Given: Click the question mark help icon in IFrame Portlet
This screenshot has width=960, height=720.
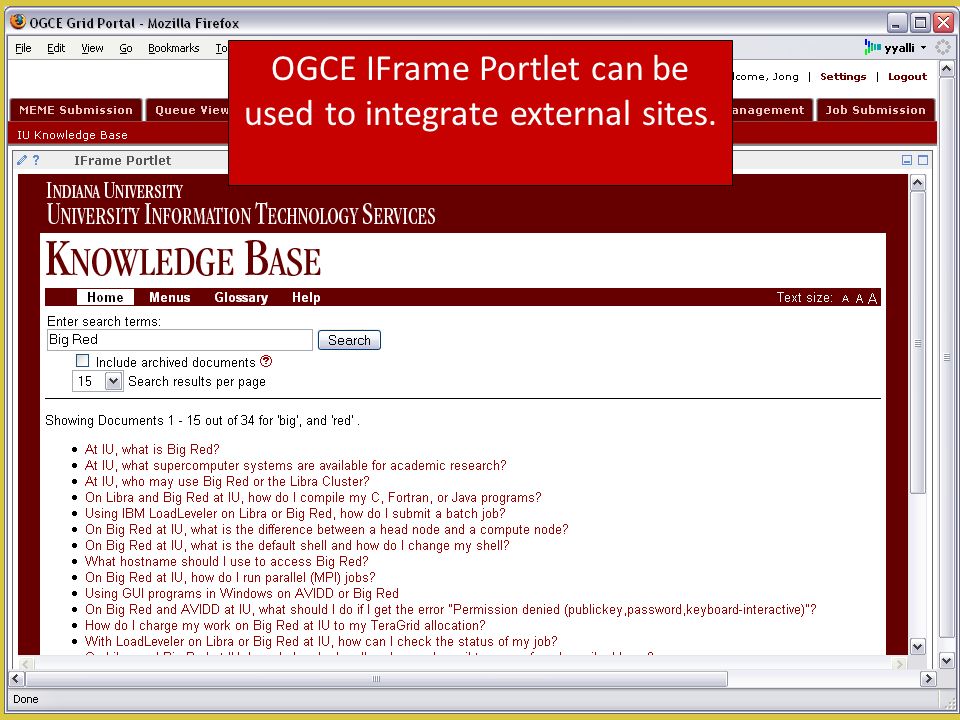Looking at the screenshot, I should pyautogui.click(x=36, y=160).
